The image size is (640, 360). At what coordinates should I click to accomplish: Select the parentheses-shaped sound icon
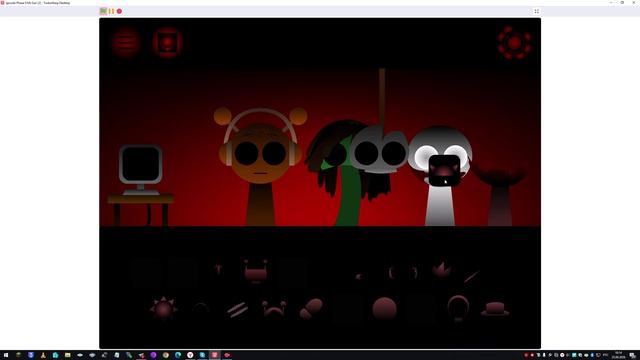tap(403, 272)
